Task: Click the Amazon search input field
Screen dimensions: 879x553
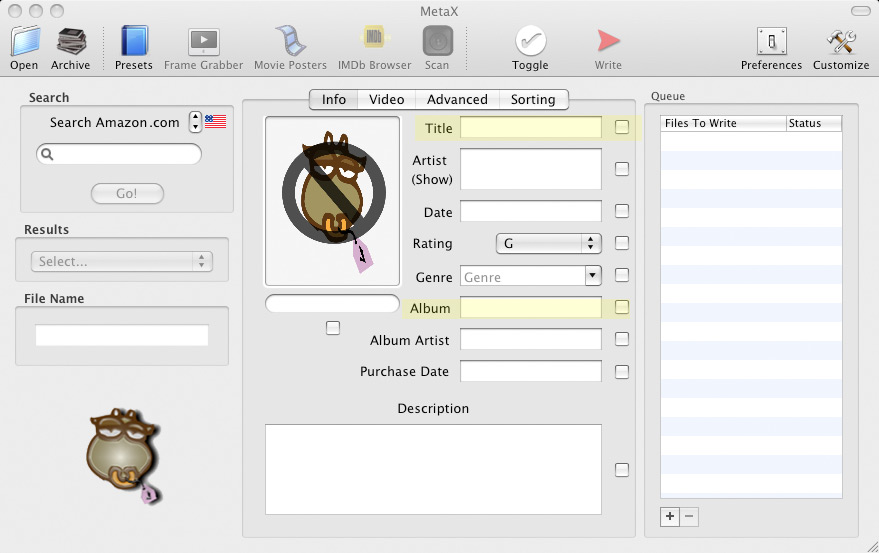Action: pyautogui.click(x=119, y=154)
